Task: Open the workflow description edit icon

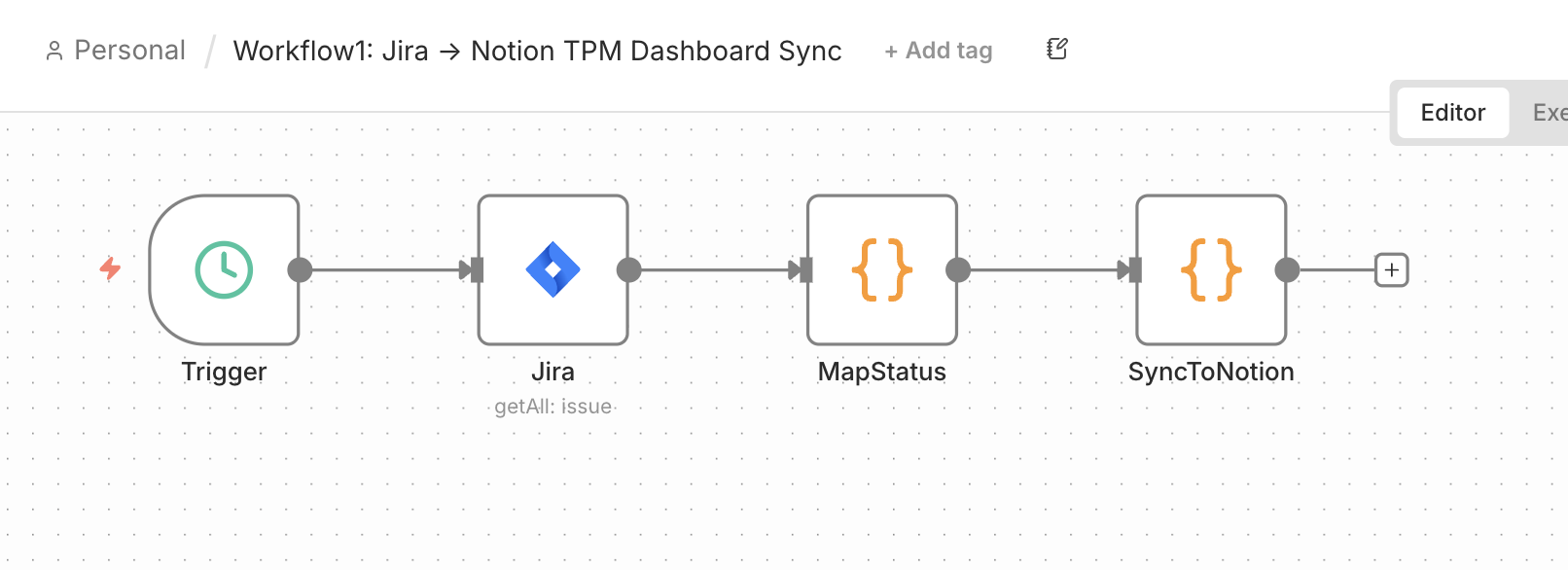Action: (x=1057, y=49)
